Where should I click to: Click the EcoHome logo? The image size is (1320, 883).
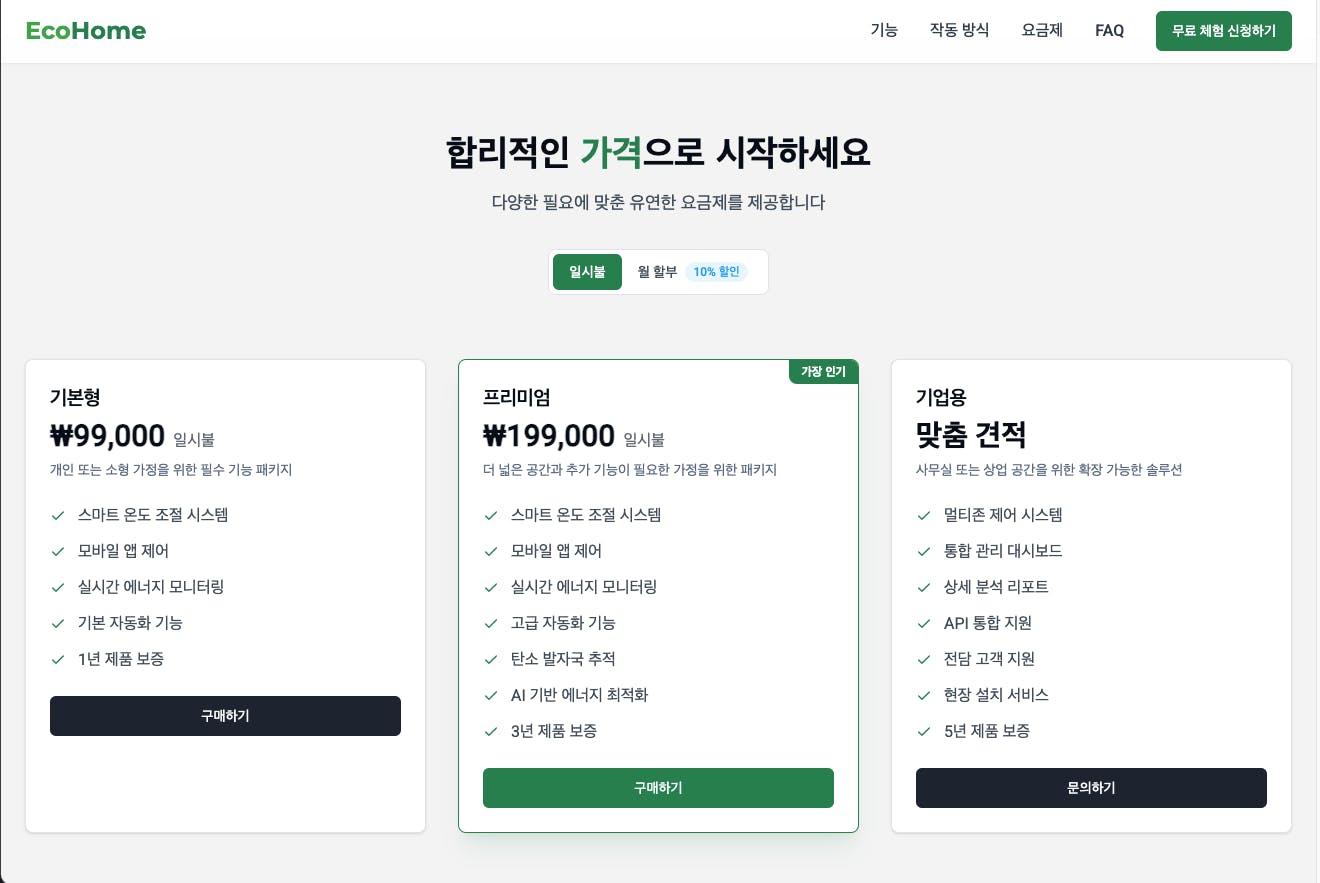pos(86,31)
